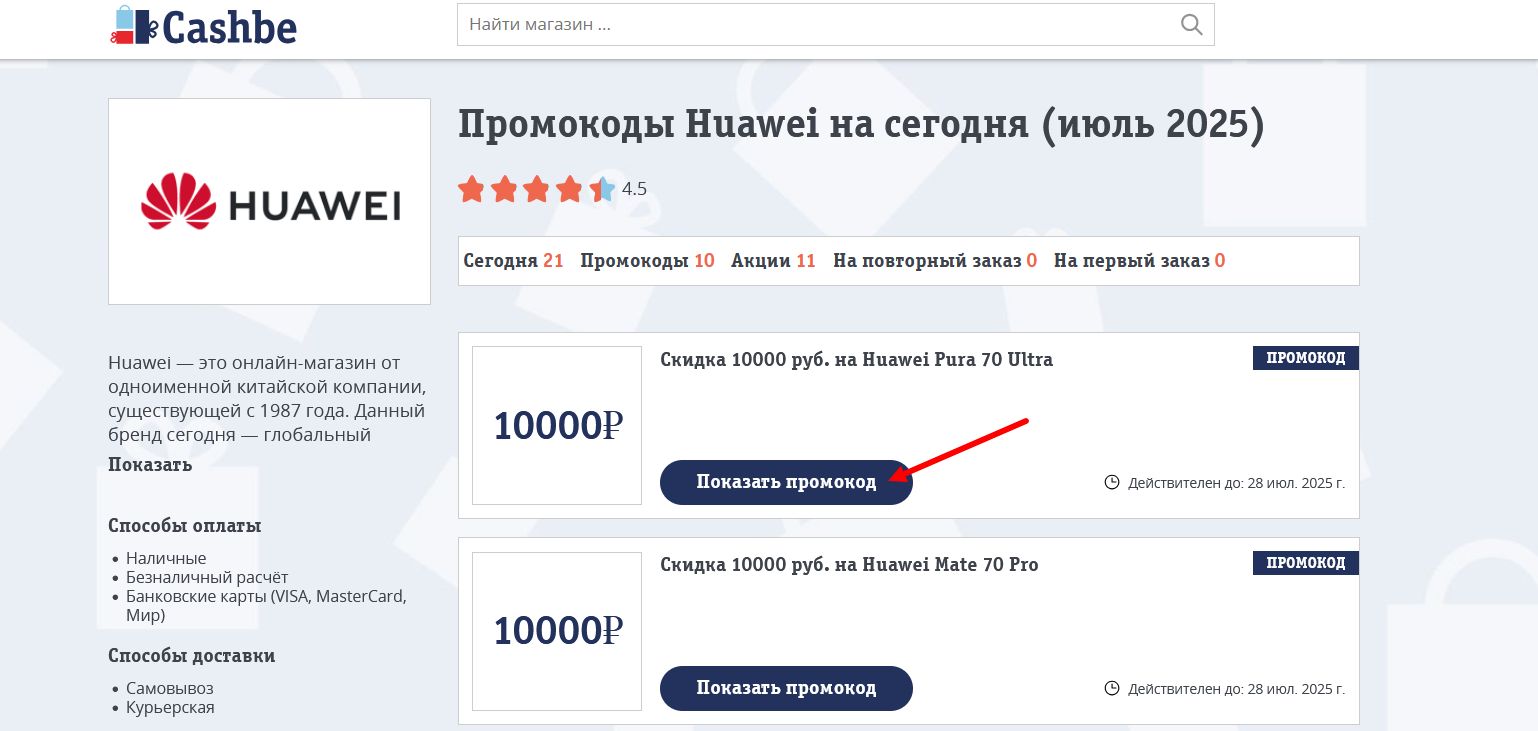Click the 10000₽ box of Pura 70 Ultra
This screenshot has height=731, width=1538.
pyautogui.click(x=557, y=426)
